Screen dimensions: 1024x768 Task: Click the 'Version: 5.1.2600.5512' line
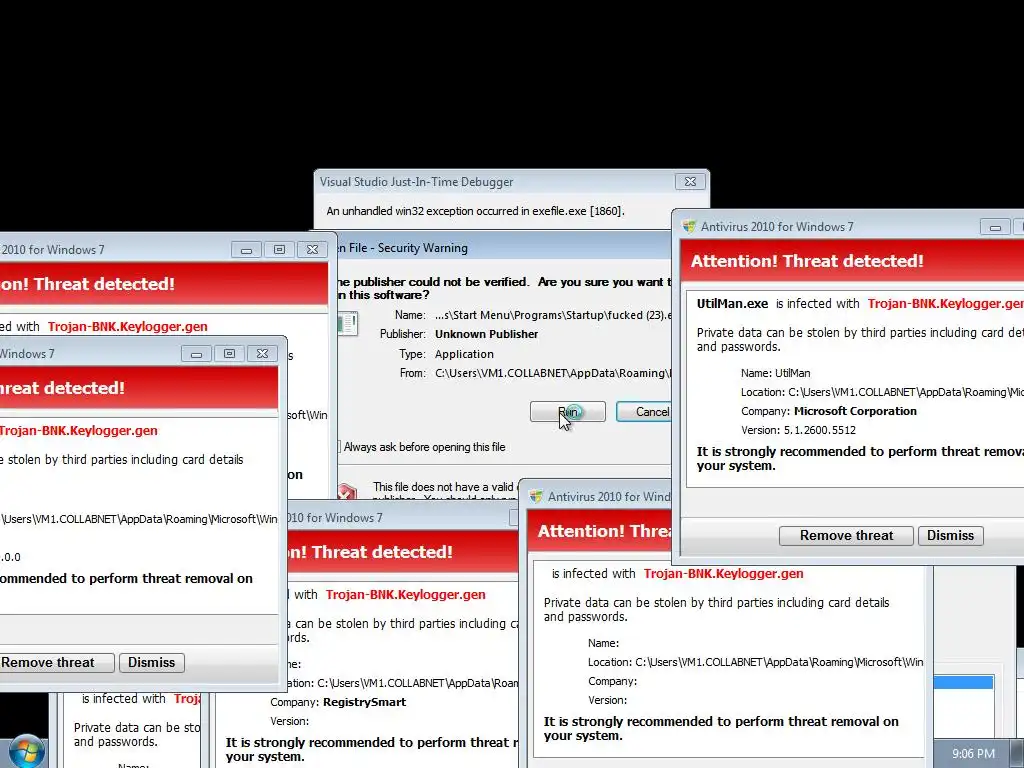[798, 430]
